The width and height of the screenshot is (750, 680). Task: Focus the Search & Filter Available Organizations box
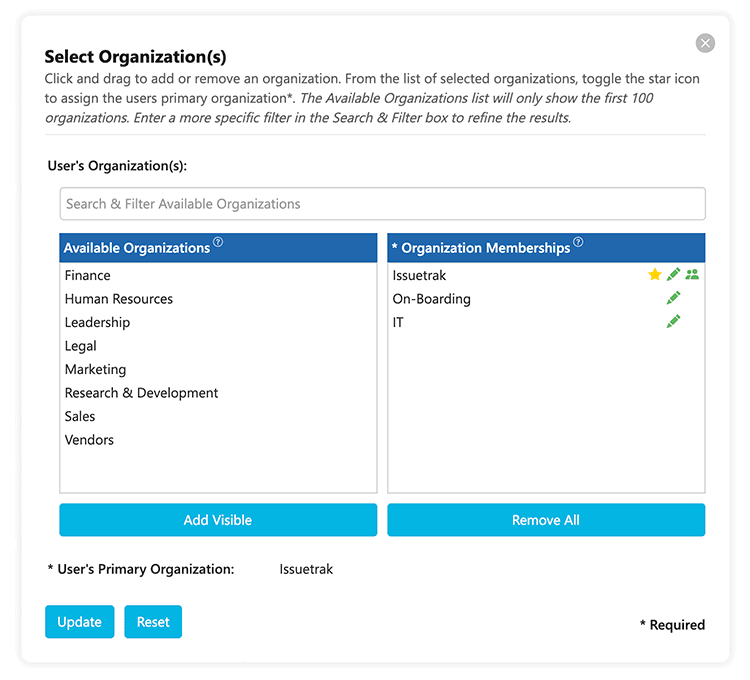tap(383, 204)
